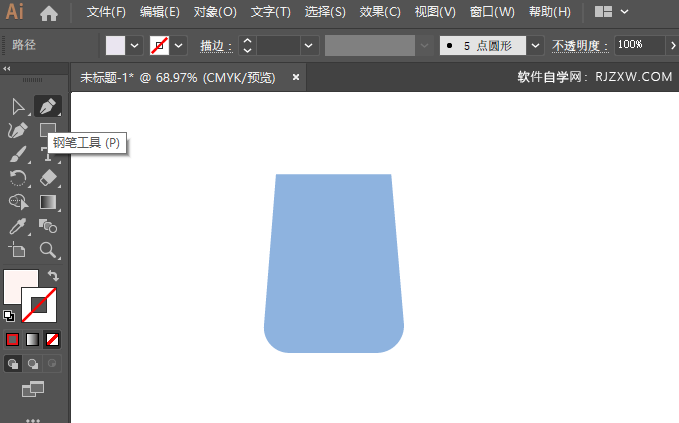Set fill mode to None
Screen dimensions: 679x423
(52, 339)
